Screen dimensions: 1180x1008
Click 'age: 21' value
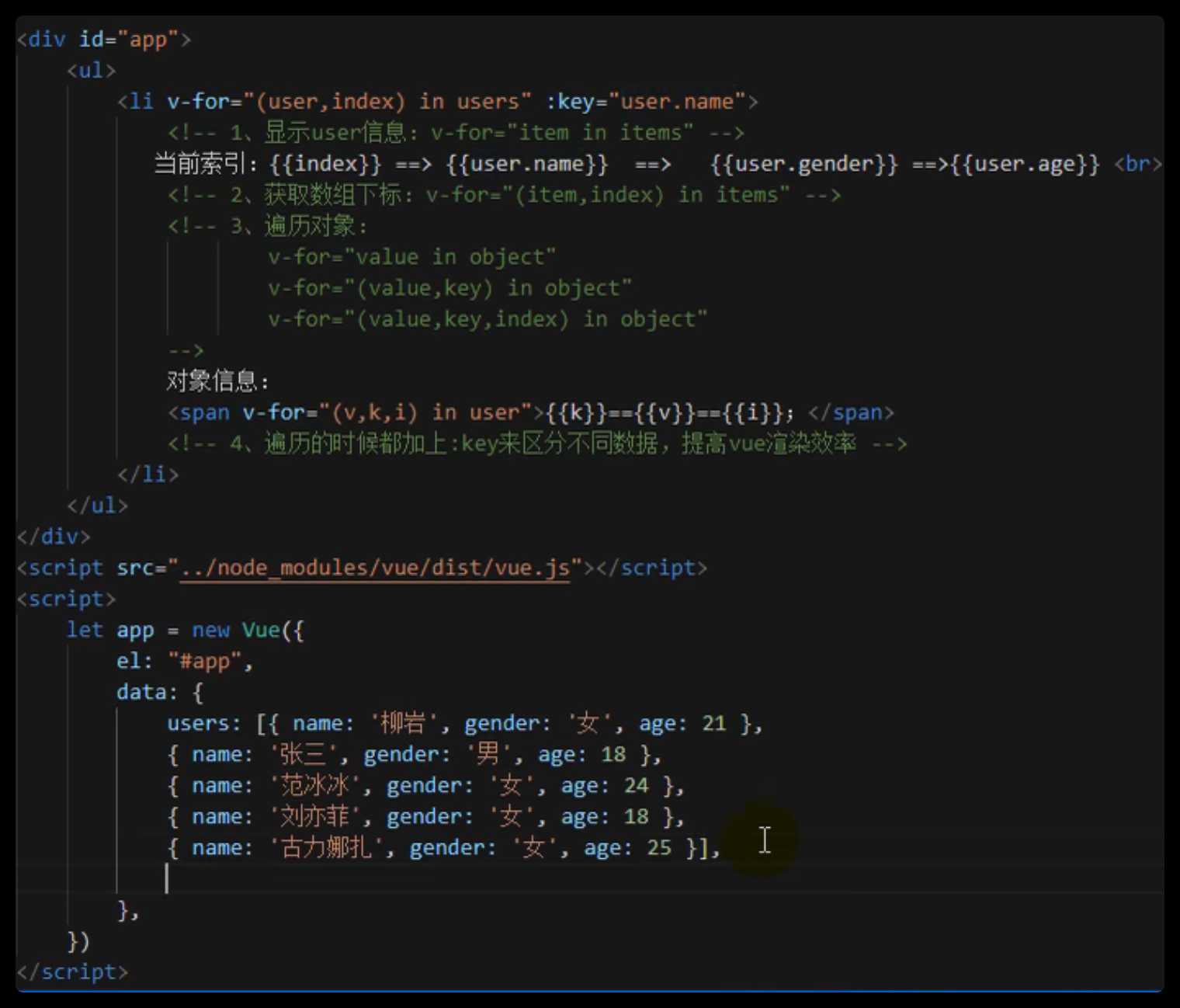[682, 723]
